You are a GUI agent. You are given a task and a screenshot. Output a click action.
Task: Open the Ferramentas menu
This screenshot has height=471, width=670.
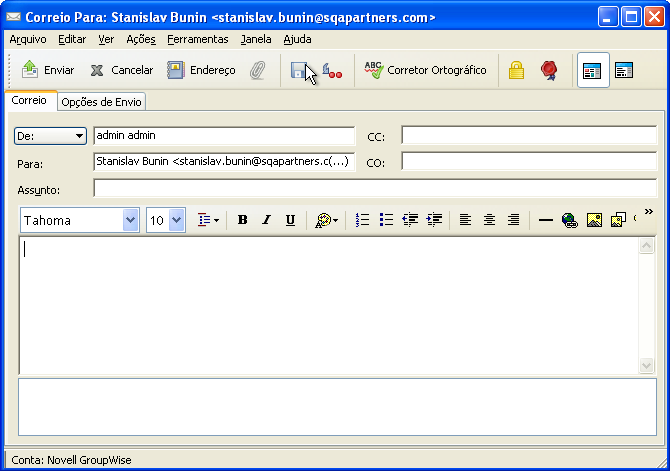tap(197, 39)
